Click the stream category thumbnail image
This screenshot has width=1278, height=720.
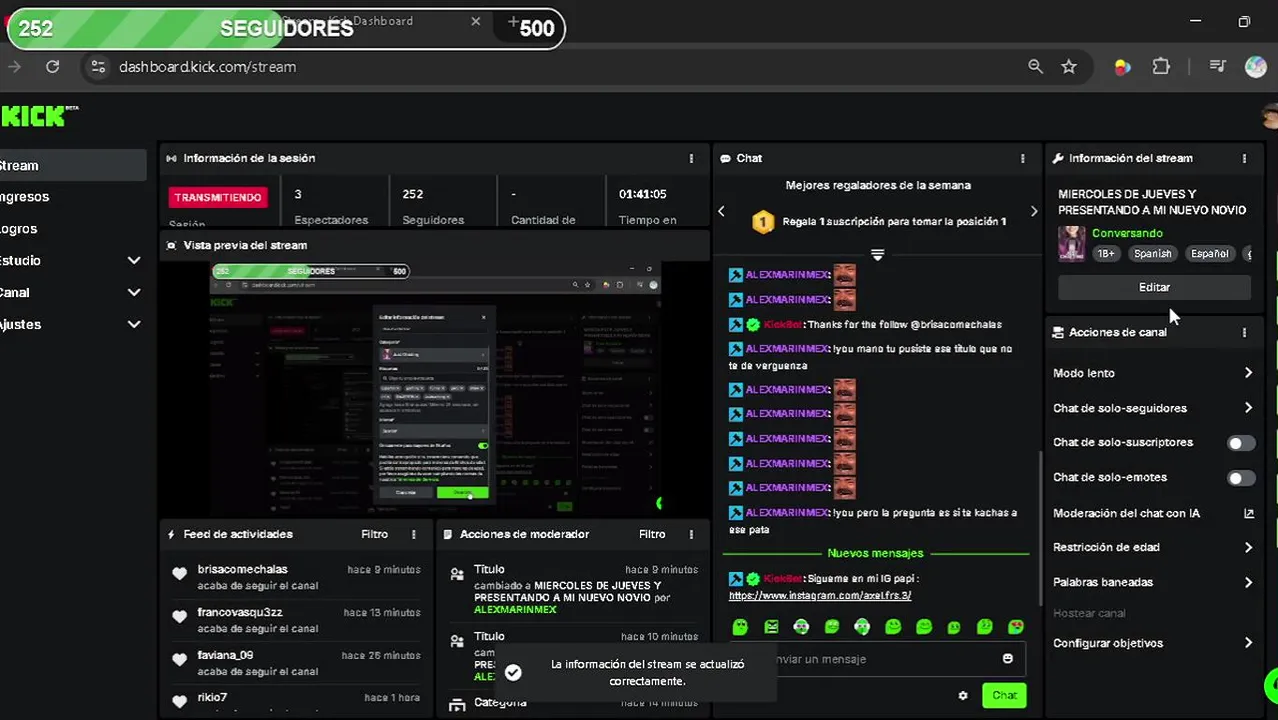click(1072, 243)
